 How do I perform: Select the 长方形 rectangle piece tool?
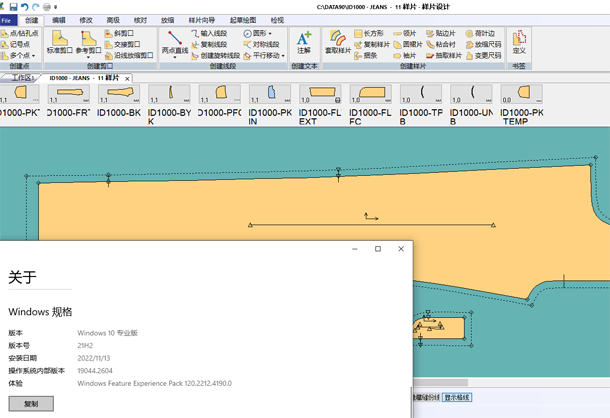click(369, 33)
